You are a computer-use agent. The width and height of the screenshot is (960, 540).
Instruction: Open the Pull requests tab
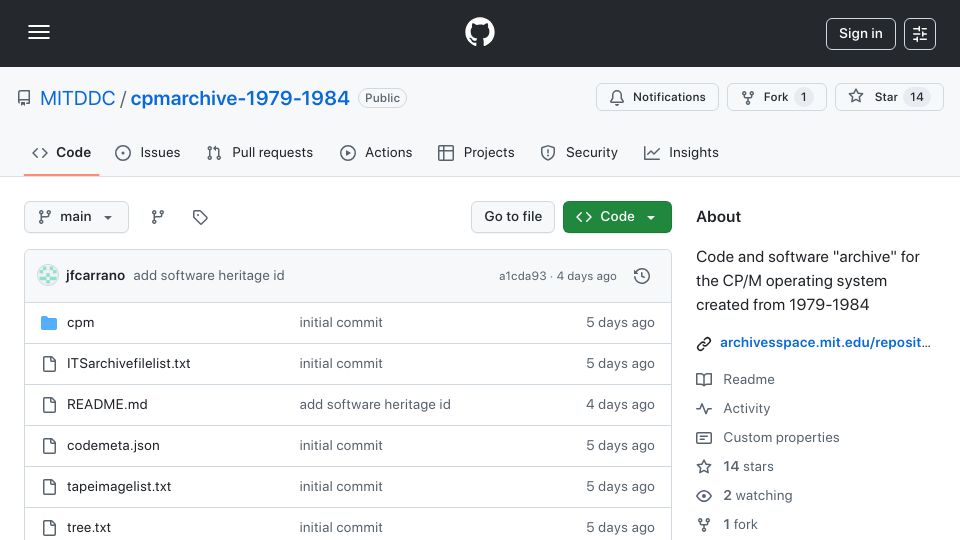[260, 152]
